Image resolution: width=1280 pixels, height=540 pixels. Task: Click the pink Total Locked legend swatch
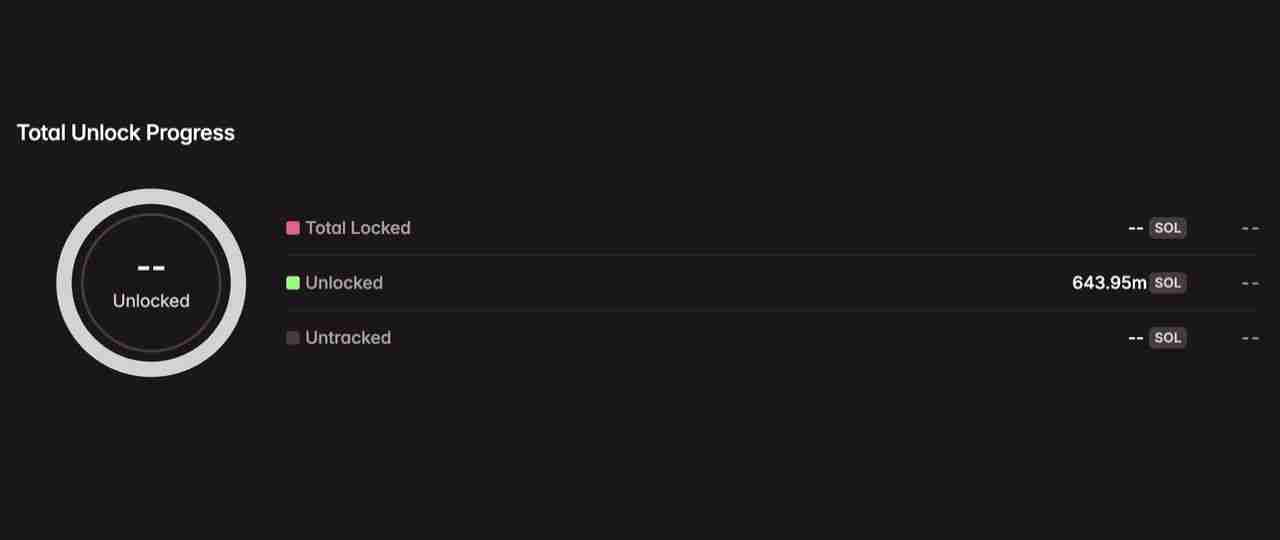(x=293, y=228)
